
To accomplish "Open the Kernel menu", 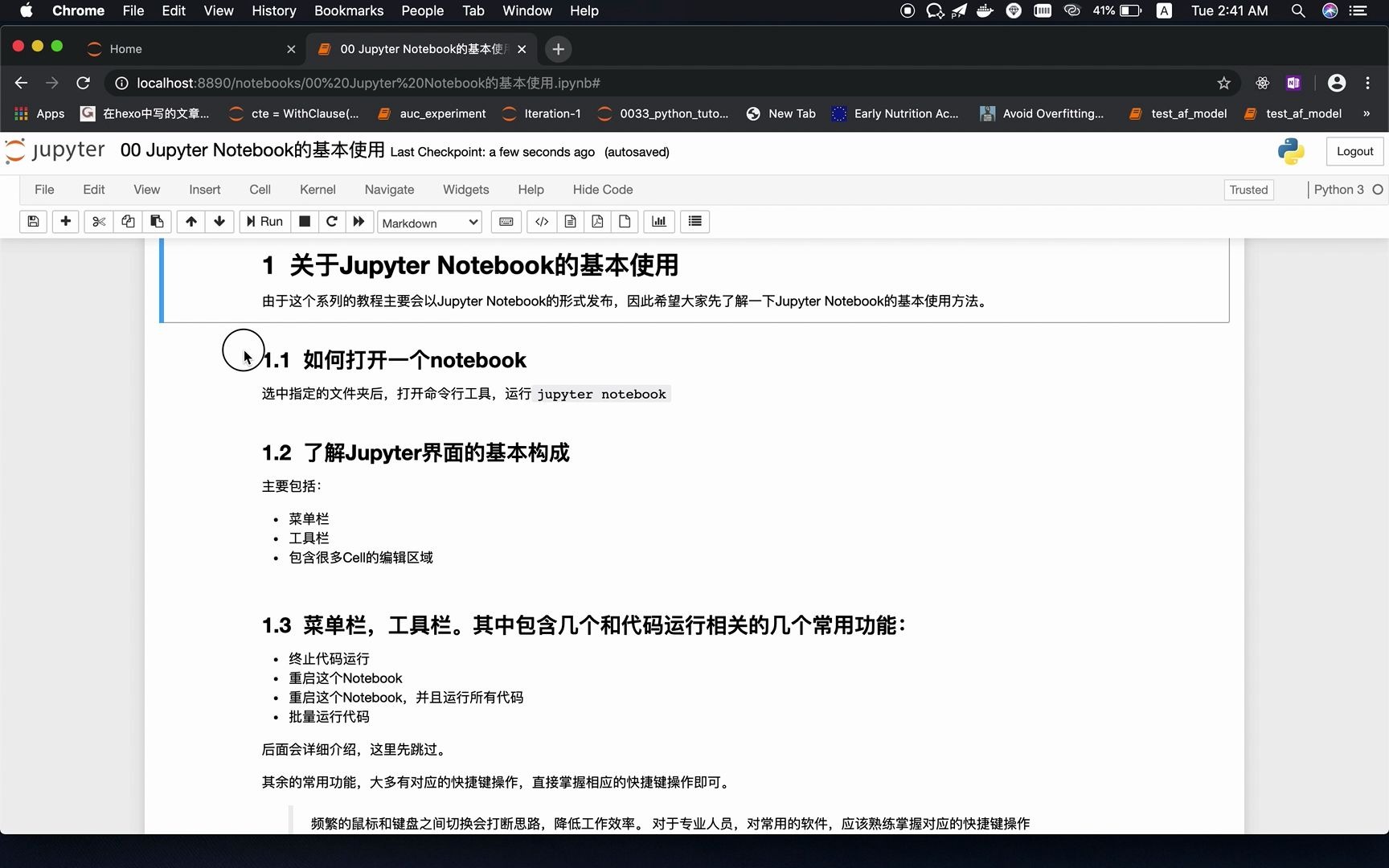I will click(318, 190).
